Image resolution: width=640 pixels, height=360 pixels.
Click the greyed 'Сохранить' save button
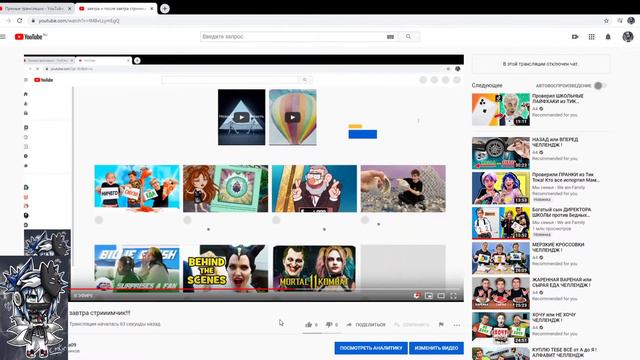(x=411, y=324)
